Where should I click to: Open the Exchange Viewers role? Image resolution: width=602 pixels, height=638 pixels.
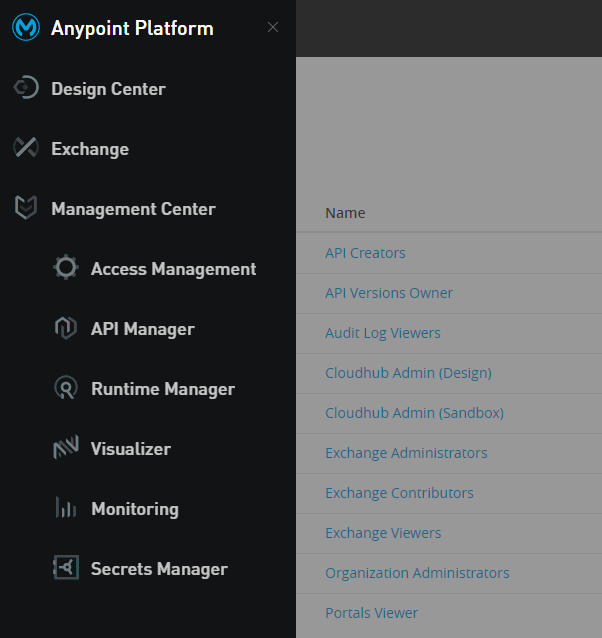[x=383, y=533]
